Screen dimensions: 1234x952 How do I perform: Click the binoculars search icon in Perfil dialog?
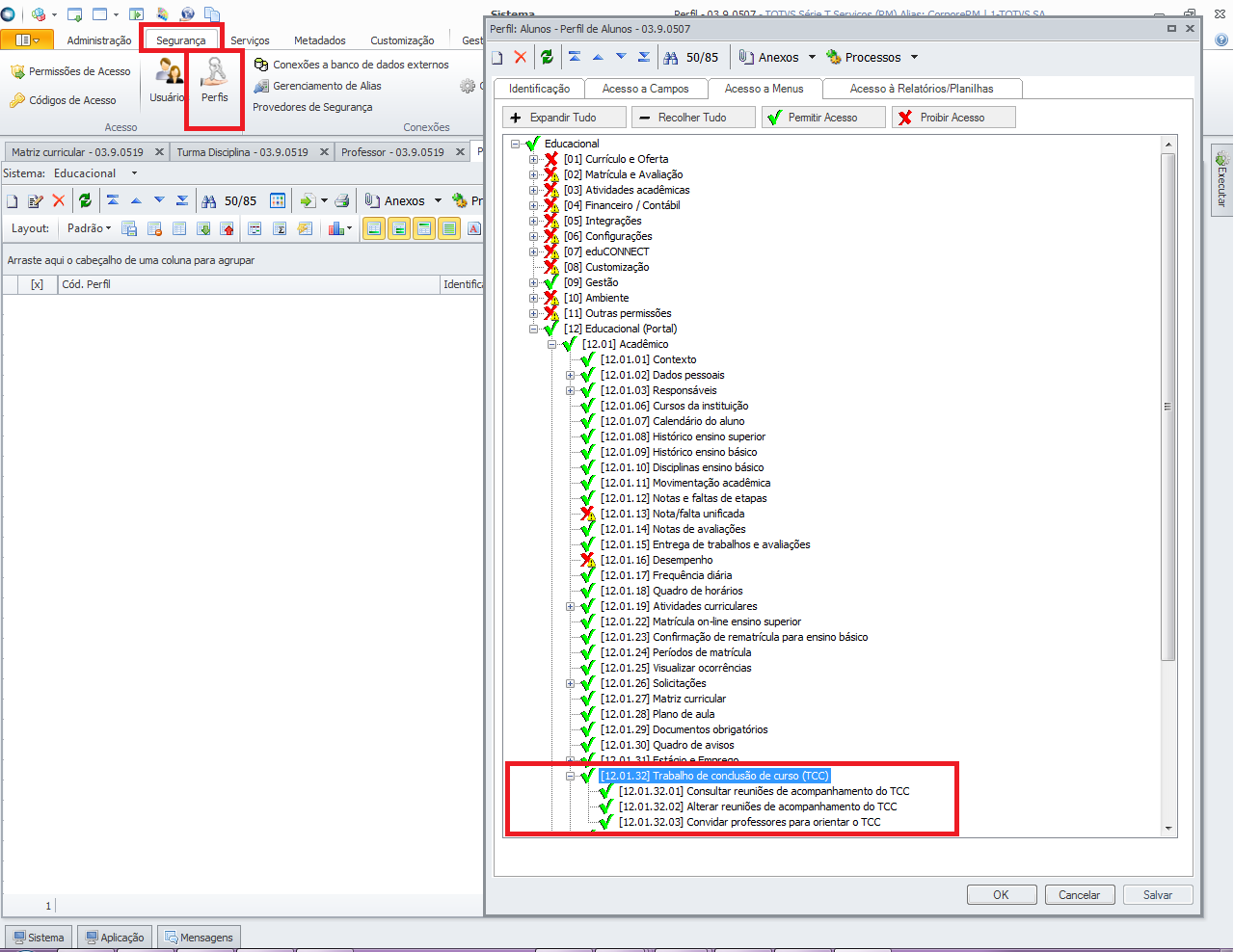[671, 58]
